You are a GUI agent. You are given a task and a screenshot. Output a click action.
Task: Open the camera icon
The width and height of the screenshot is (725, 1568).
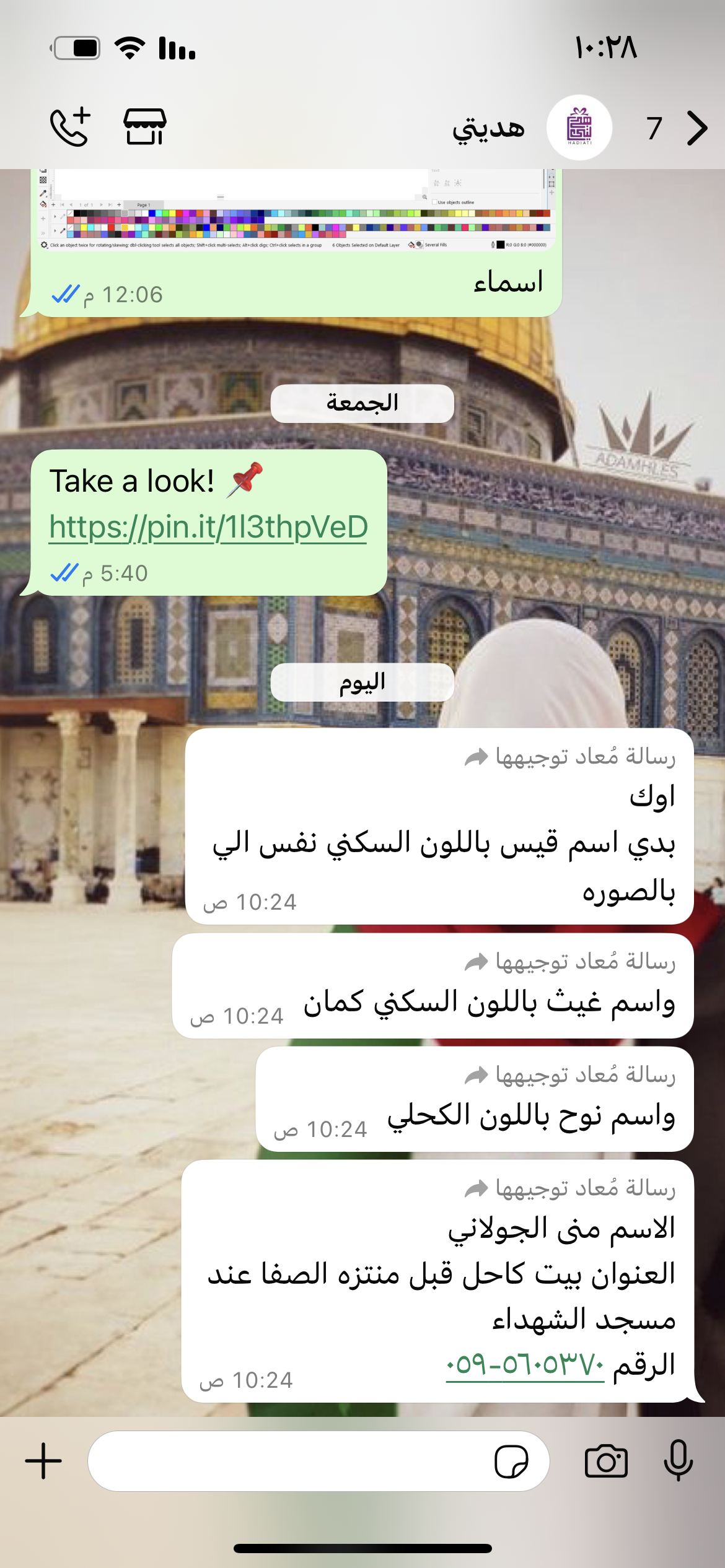click(606, 1461)
